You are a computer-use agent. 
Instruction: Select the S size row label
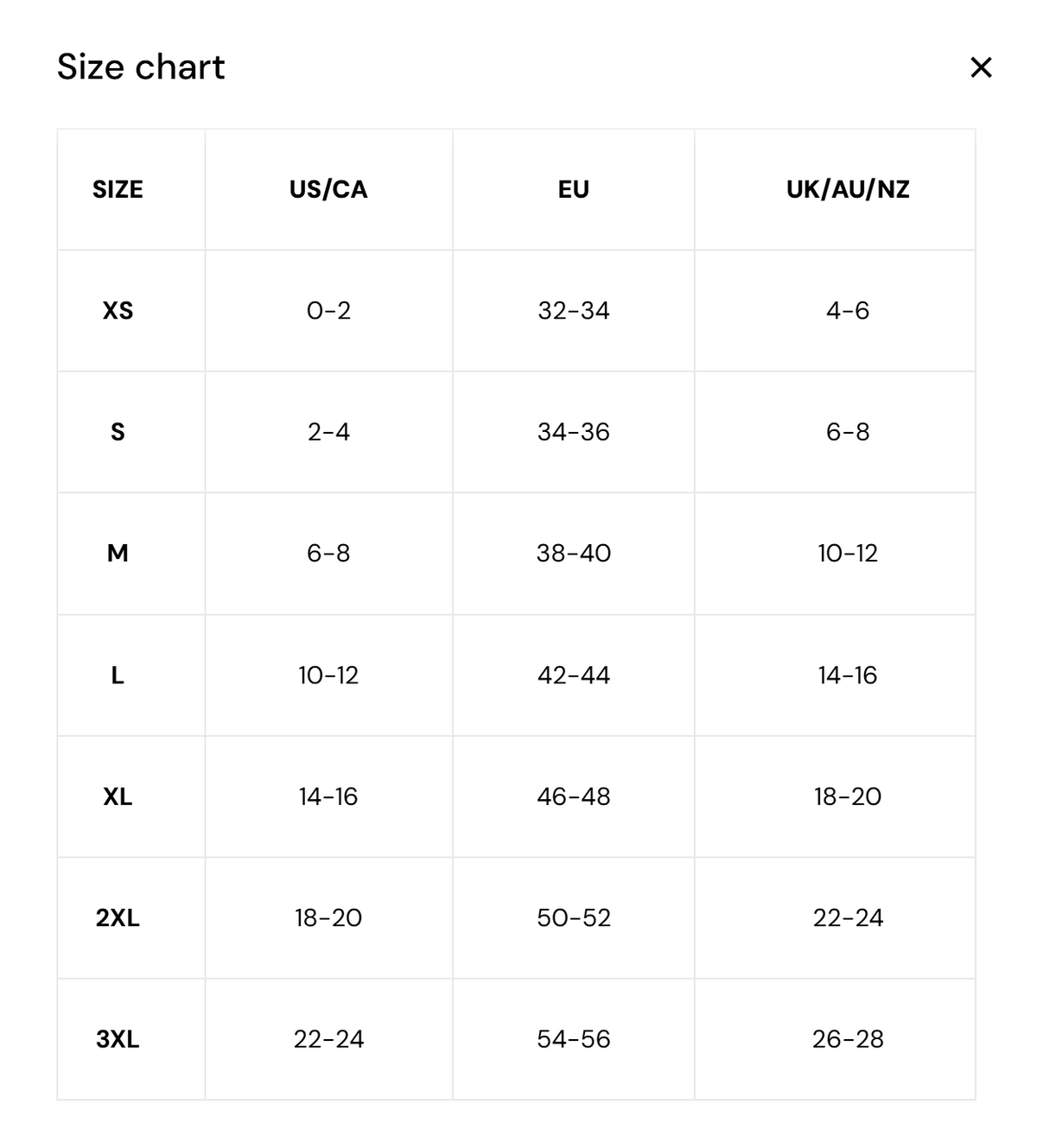point(118,432)
